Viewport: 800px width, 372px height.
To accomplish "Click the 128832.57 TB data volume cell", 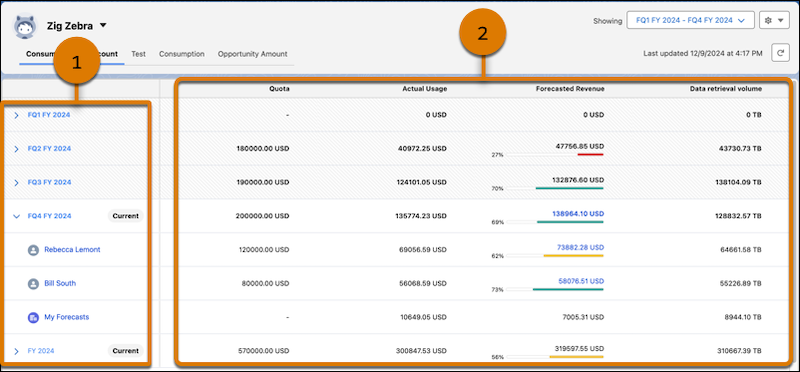I will [737, 216].
